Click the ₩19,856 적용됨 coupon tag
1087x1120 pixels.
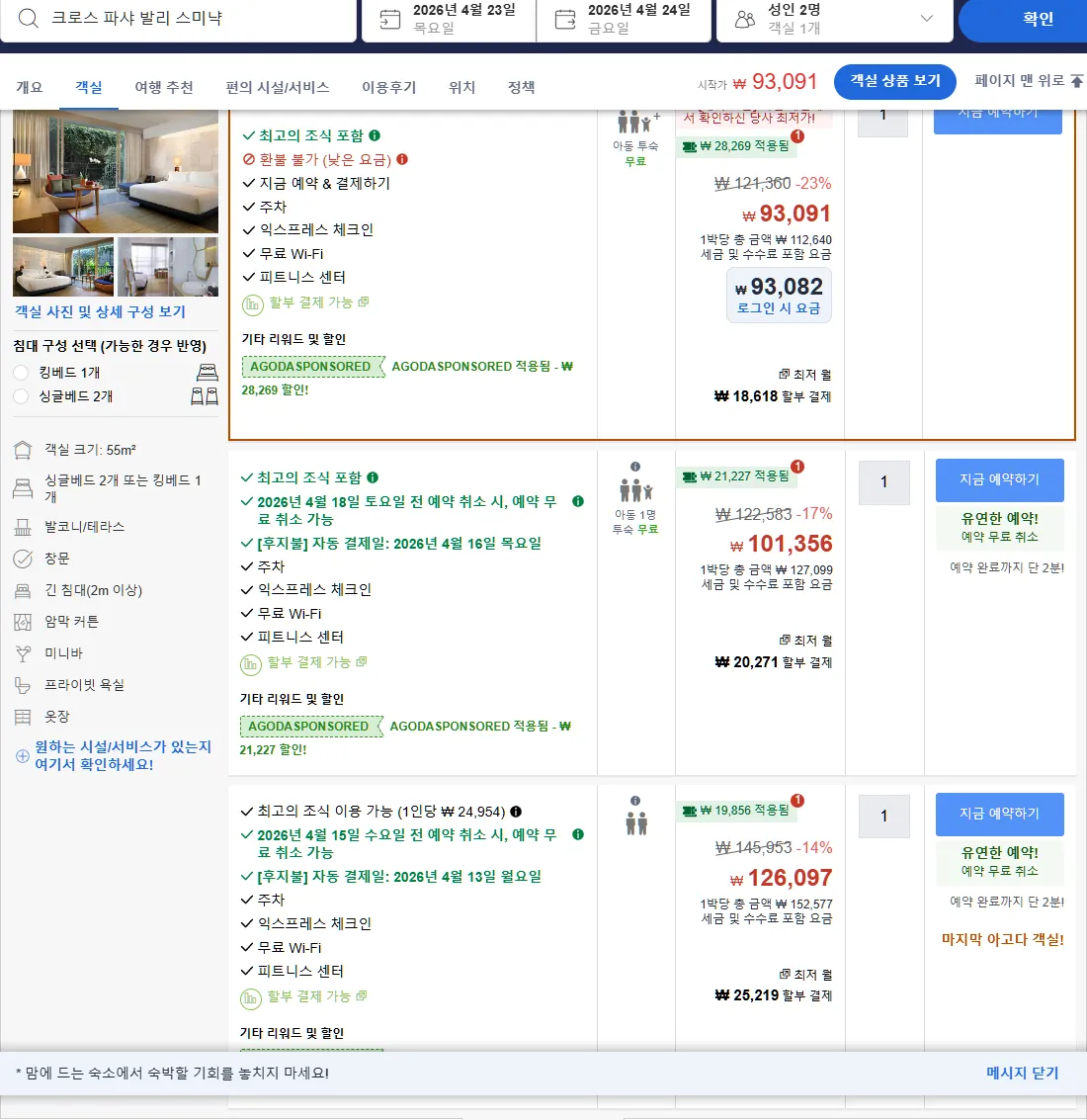coord(736,810)
